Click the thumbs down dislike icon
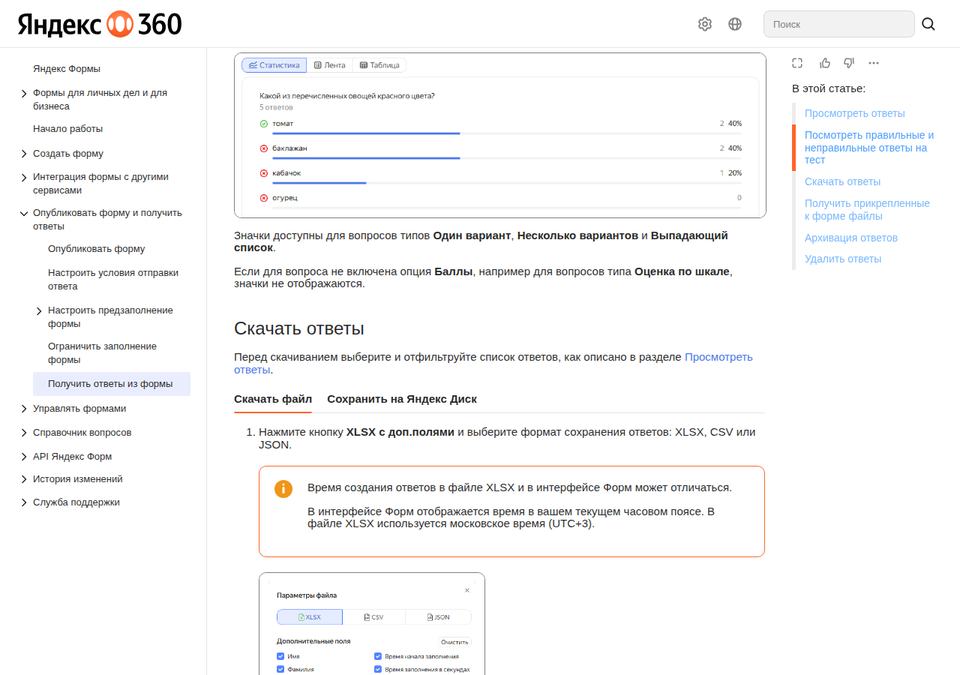 [849, 62]
